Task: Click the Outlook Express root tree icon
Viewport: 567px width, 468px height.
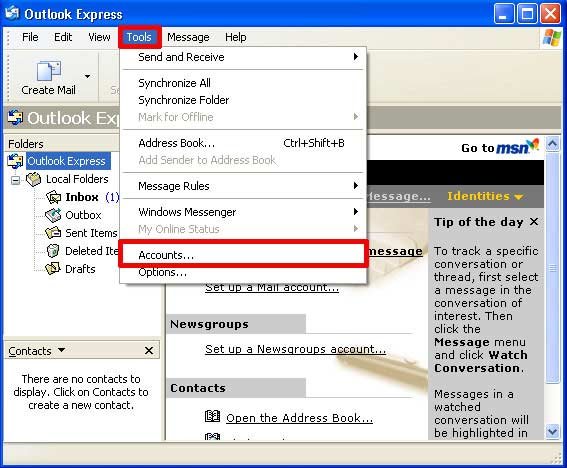Action: click(x=15, y=161)
